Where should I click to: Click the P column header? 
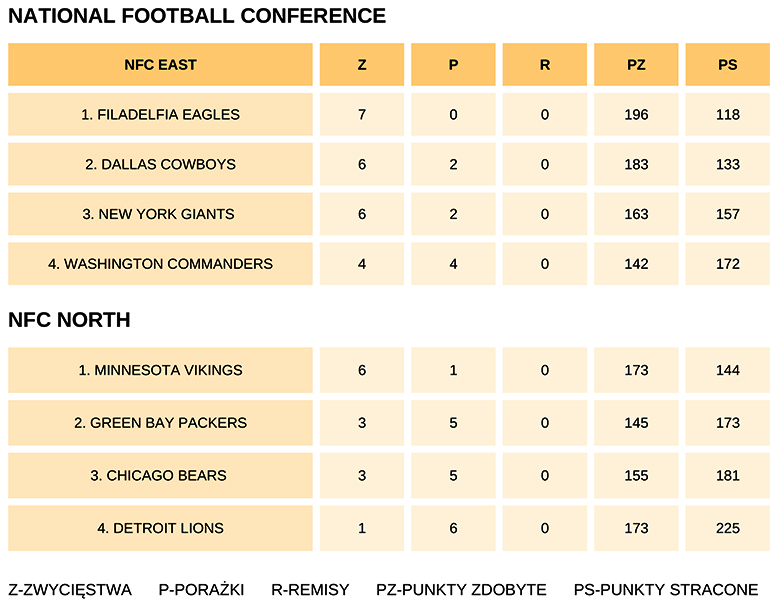453,65
